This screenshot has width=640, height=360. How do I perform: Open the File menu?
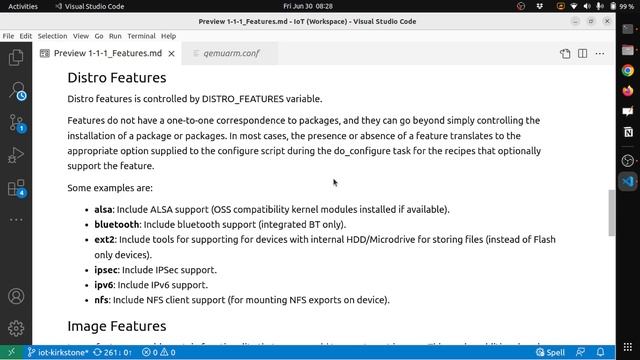click(8, 36)
